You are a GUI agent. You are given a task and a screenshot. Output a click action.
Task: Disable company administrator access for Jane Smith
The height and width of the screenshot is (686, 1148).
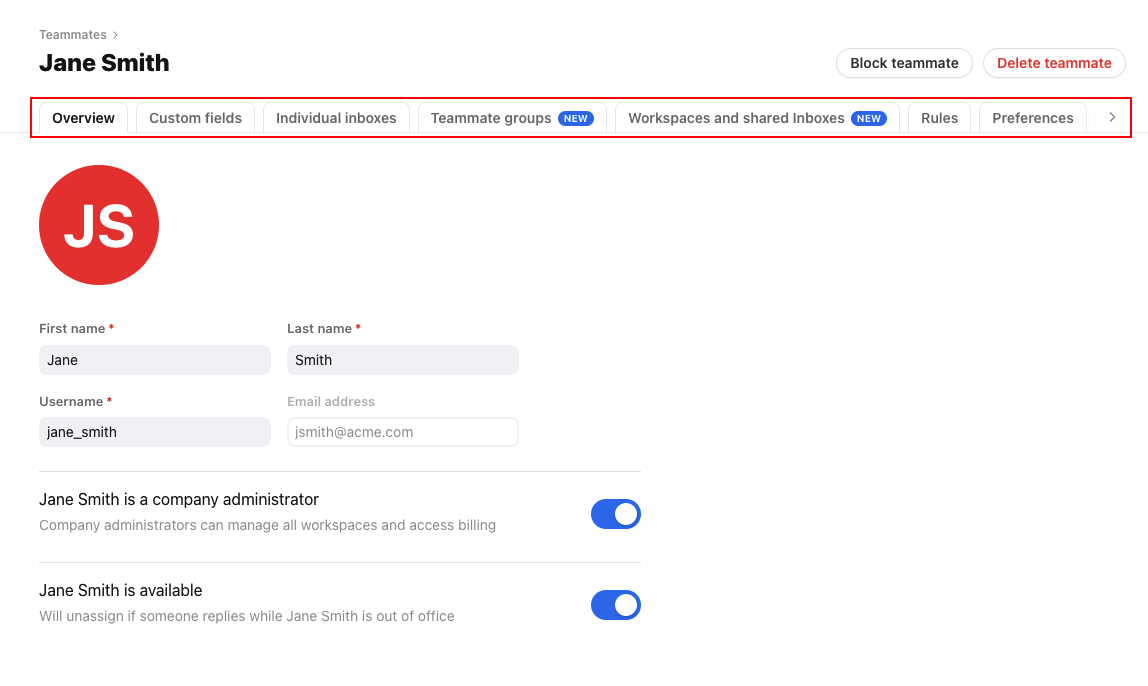click(x=616, y=514)
